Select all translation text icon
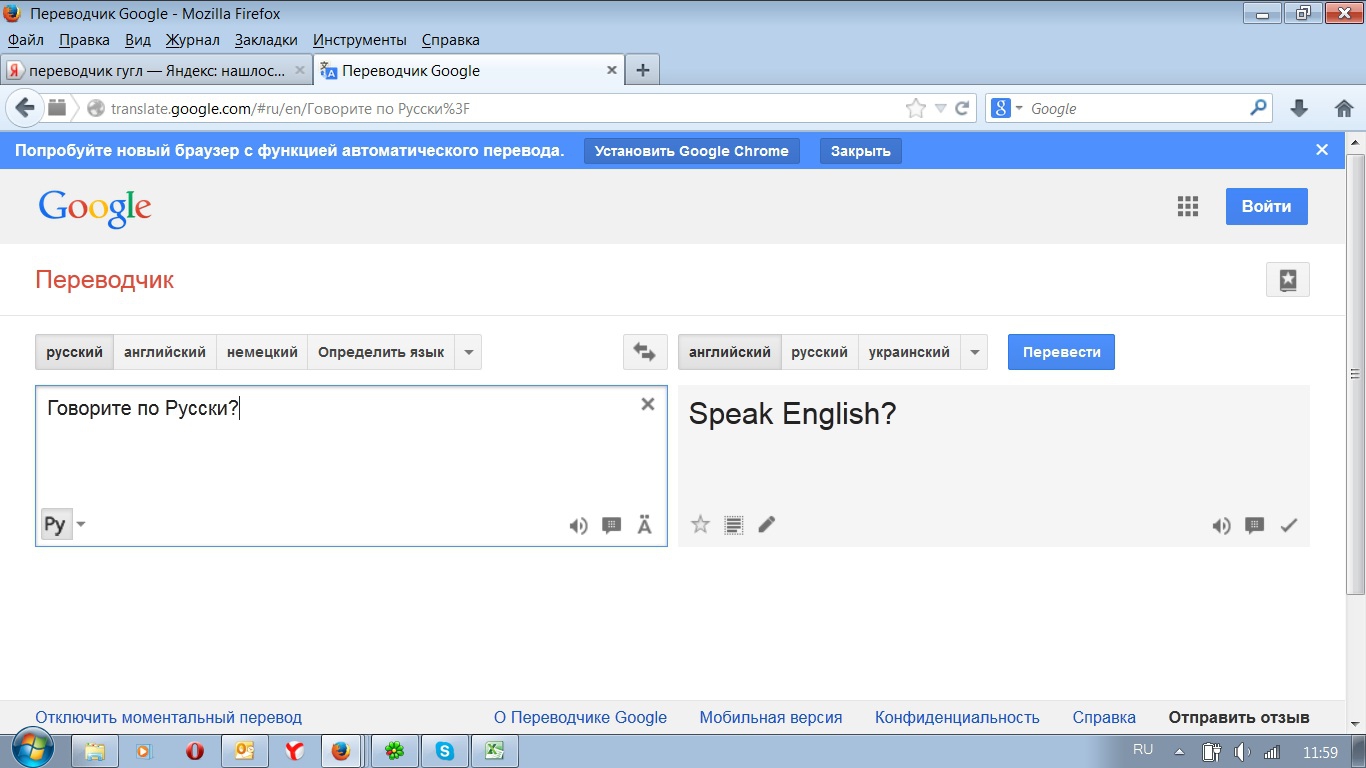 (734, 525)
